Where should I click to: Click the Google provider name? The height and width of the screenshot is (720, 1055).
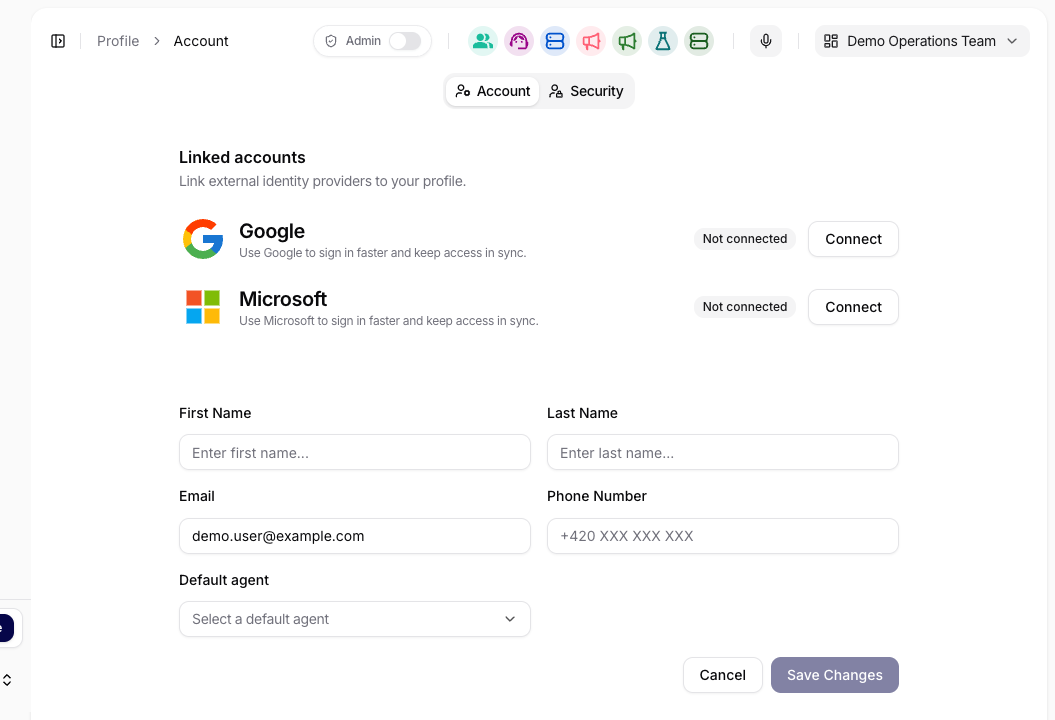pyautogui.click(x=272, y=231)
